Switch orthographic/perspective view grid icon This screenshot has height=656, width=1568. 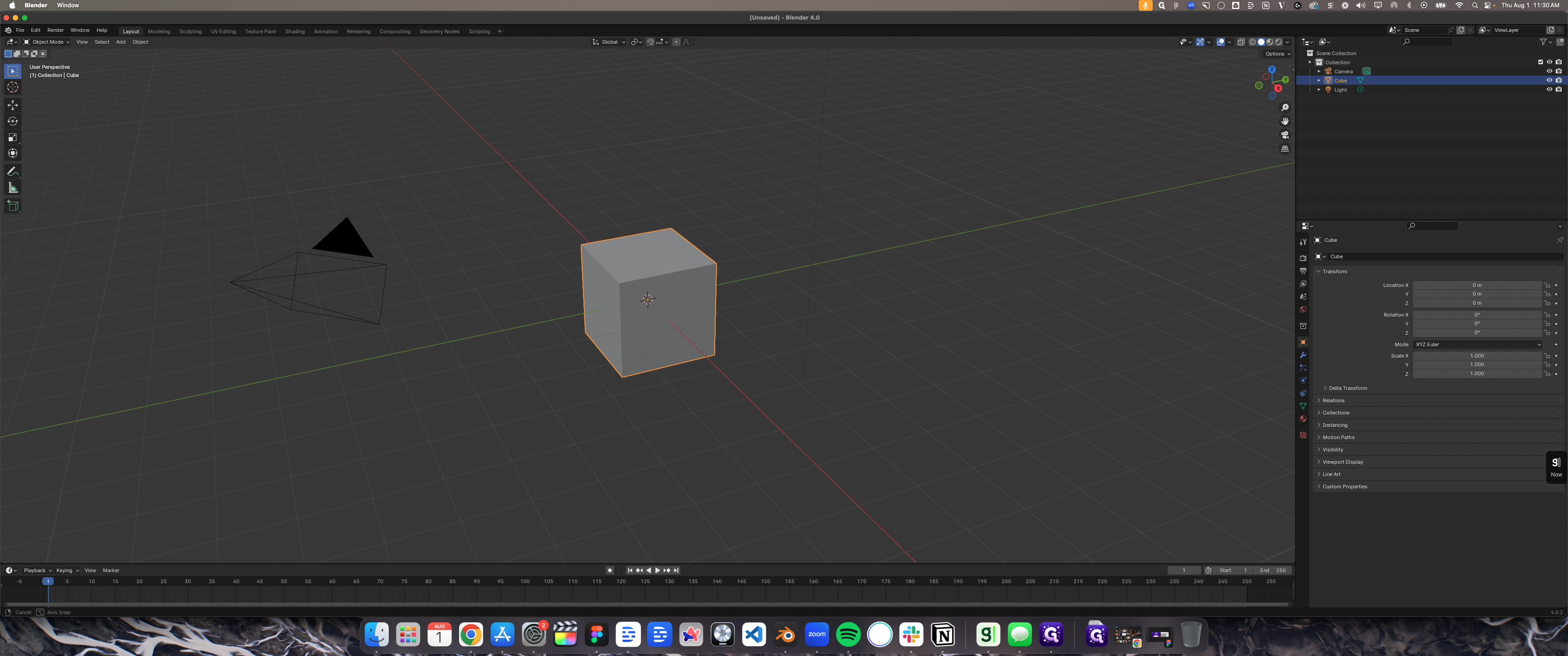tap(1285, 149)
